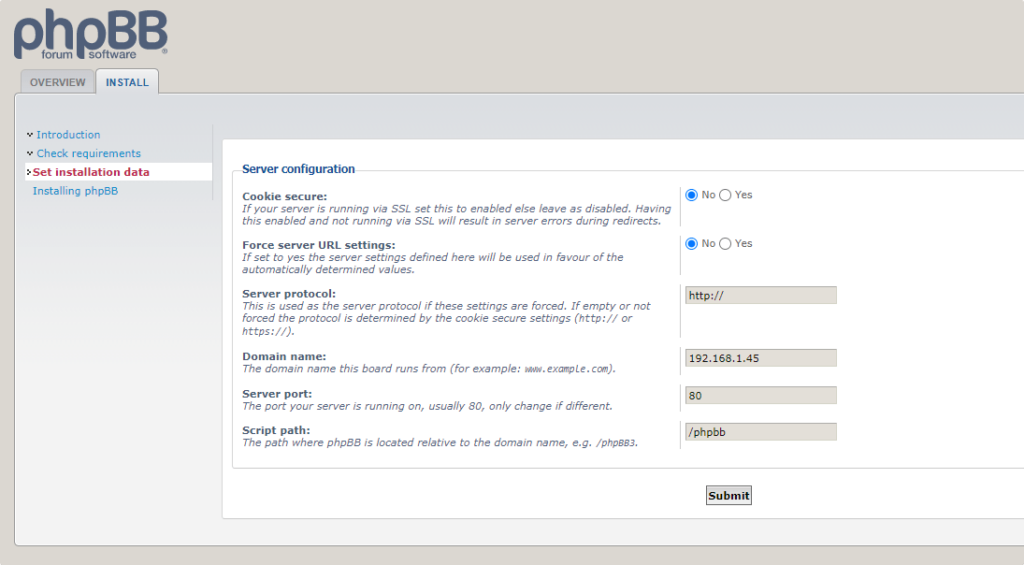1024x565 pixels.
Task: Open the Check requirements step
Action: [89, 153]
